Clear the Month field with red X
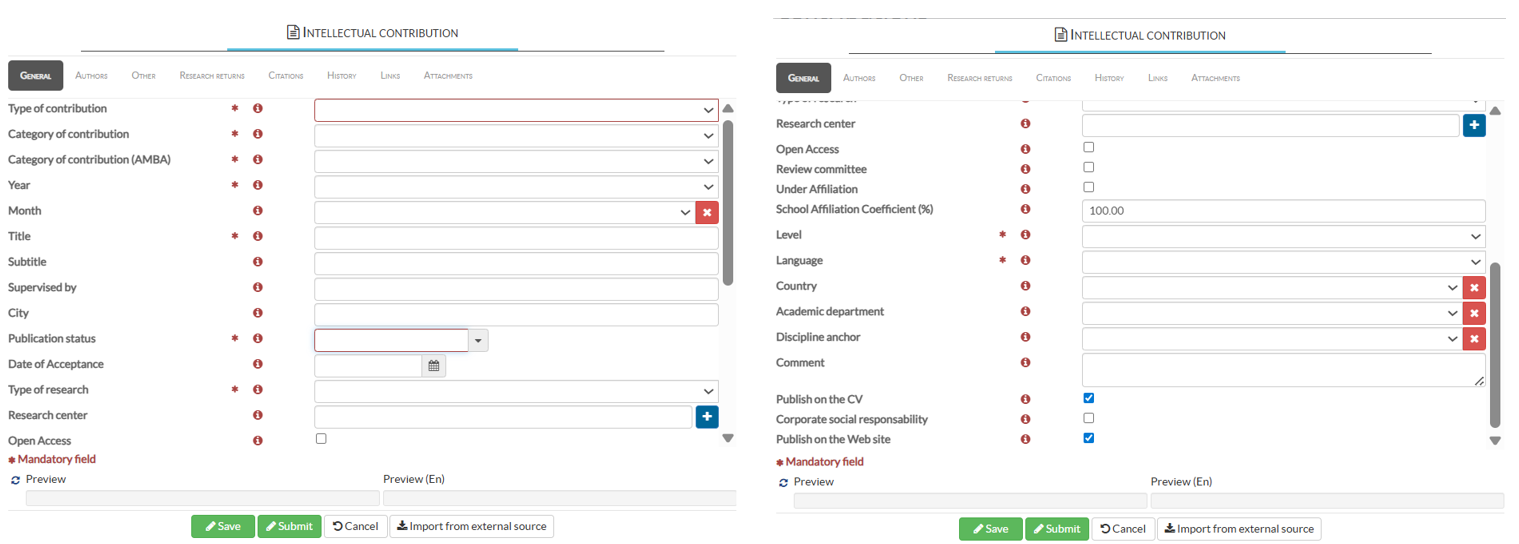Screen dimensions: 1519x544 [x=707, y=212]
